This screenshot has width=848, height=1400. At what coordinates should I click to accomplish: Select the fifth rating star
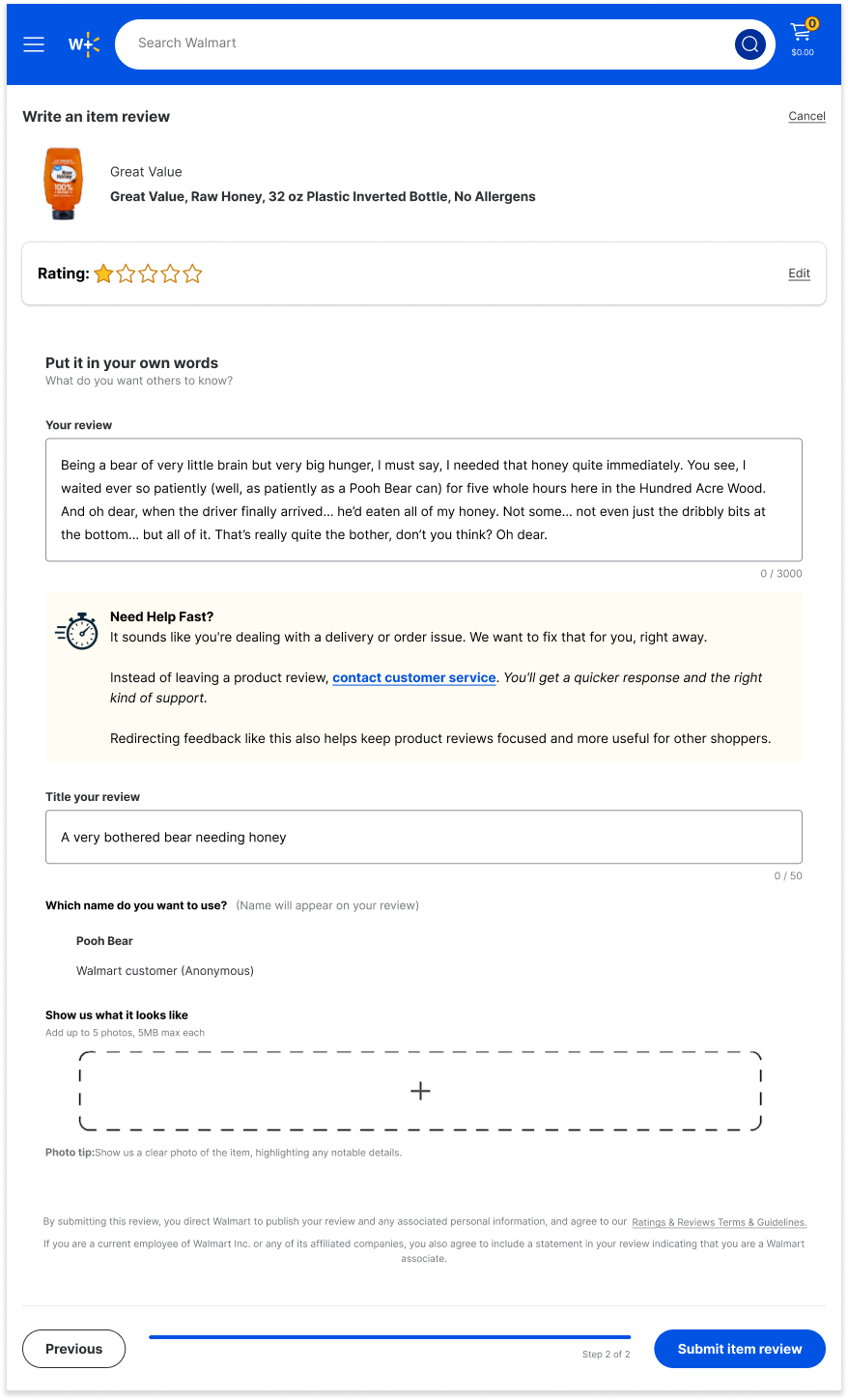click(193, 274)
